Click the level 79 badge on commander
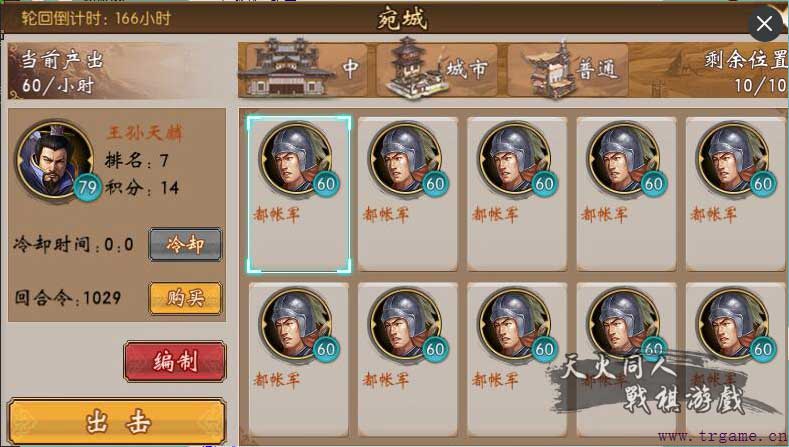 pos(88,187)
